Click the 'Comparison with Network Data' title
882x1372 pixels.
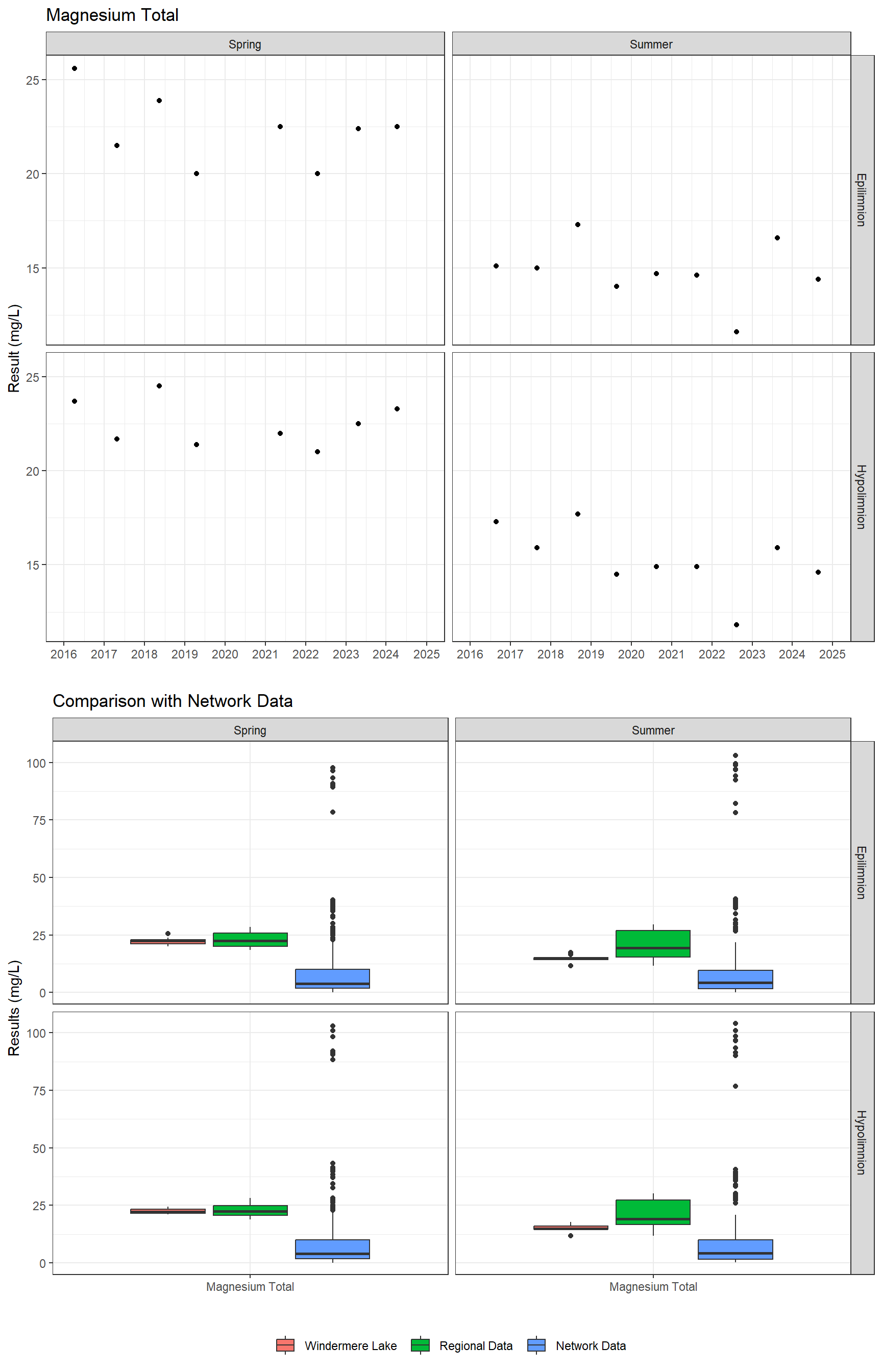pyautogui.click(x=173, y=701)
